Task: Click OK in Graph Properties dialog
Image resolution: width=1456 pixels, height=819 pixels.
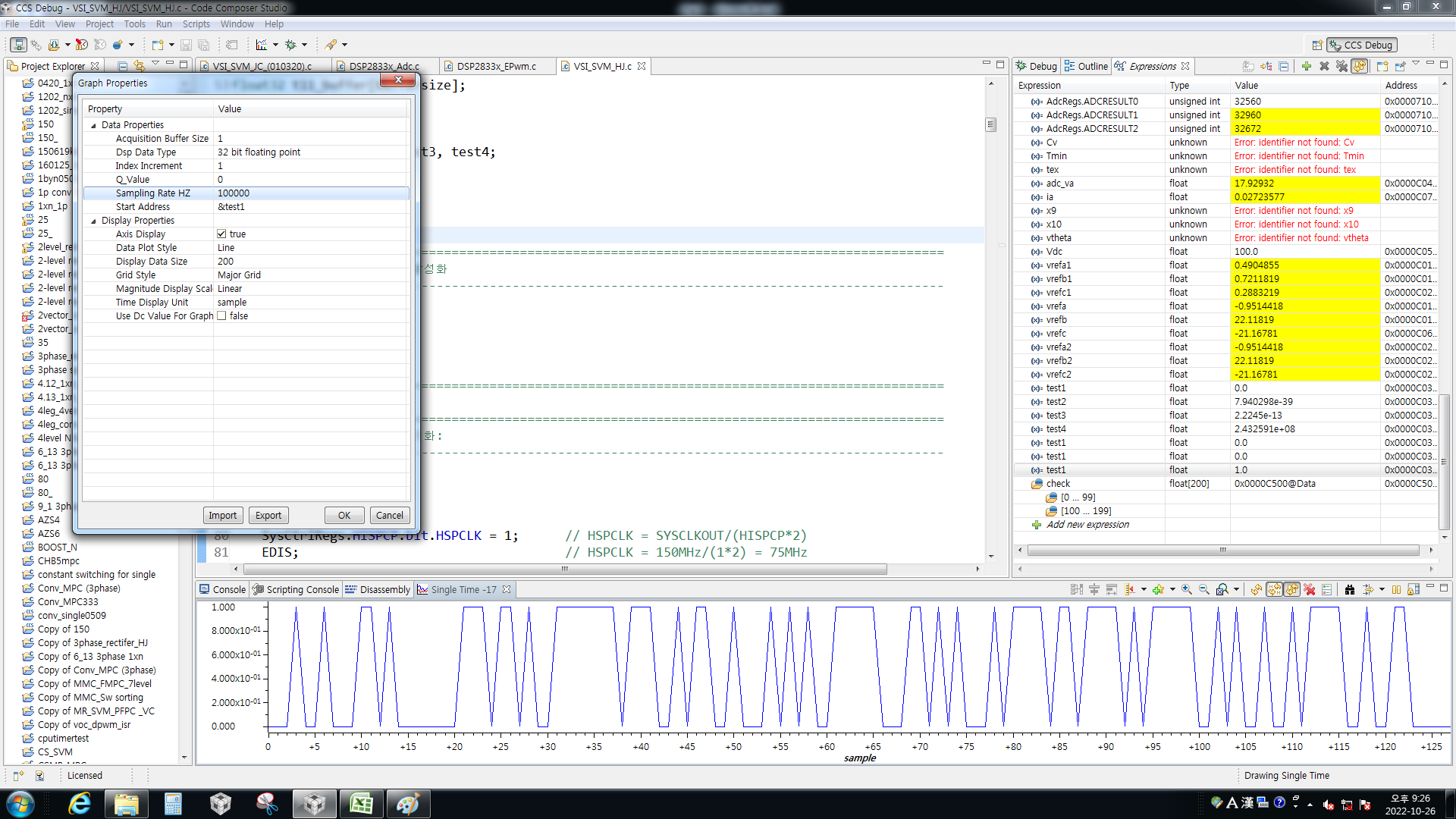Action: [x=344, y=516]
